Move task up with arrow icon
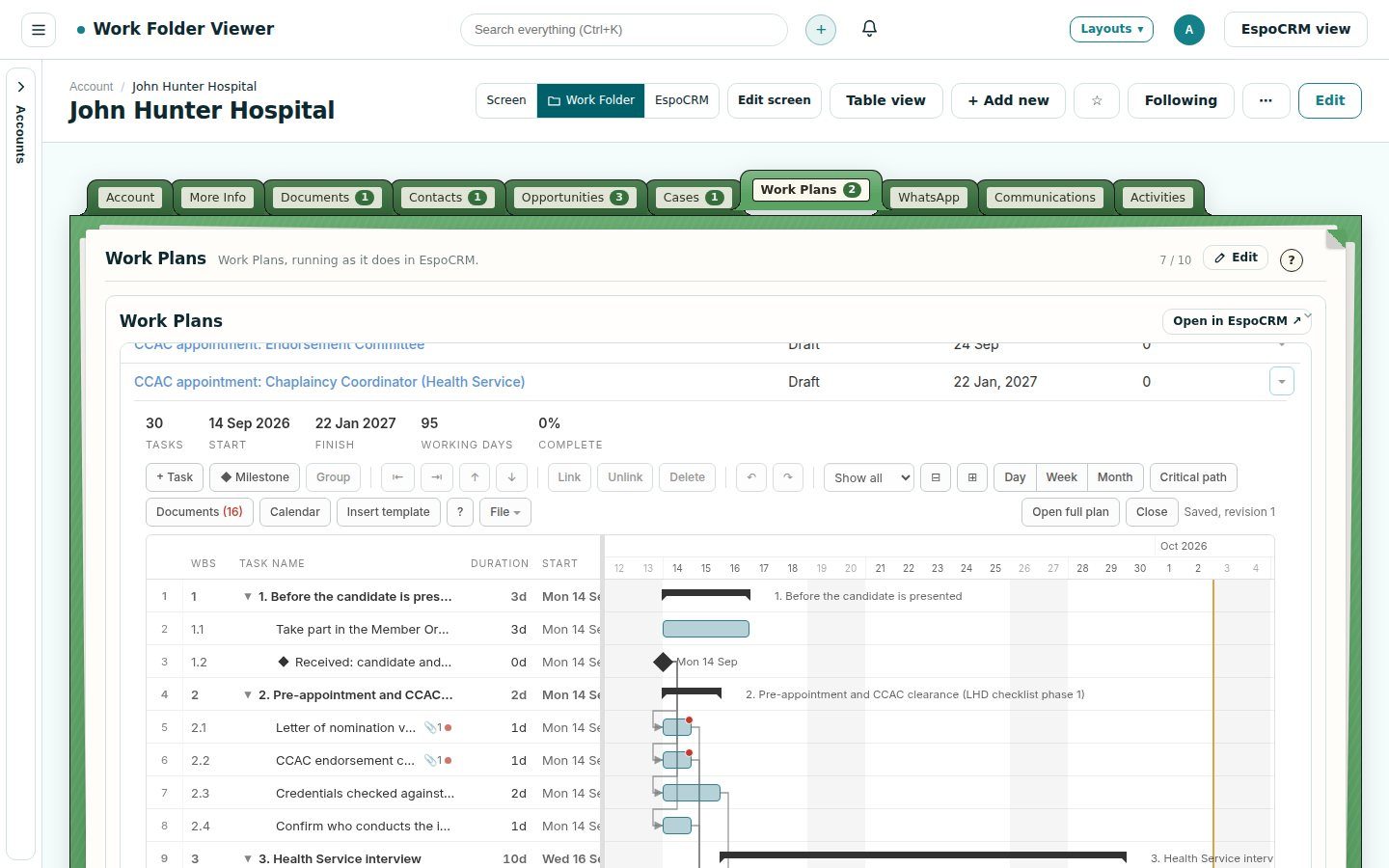The height and width of the screenshot is (868, 1389). [x=475, y=477]
